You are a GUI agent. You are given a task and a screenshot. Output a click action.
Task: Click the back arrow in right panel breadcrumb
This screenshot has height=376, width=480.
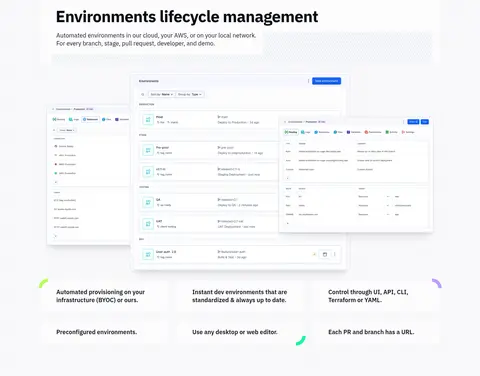[x=285, y=122]
